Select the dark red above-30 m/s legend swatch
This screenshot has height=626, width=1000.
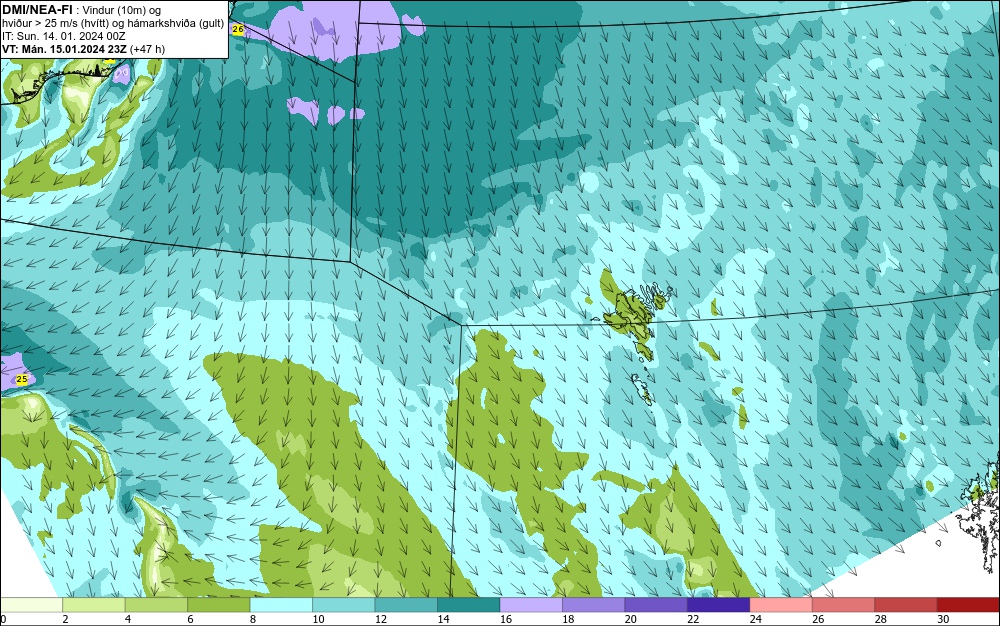pos(969,605)
